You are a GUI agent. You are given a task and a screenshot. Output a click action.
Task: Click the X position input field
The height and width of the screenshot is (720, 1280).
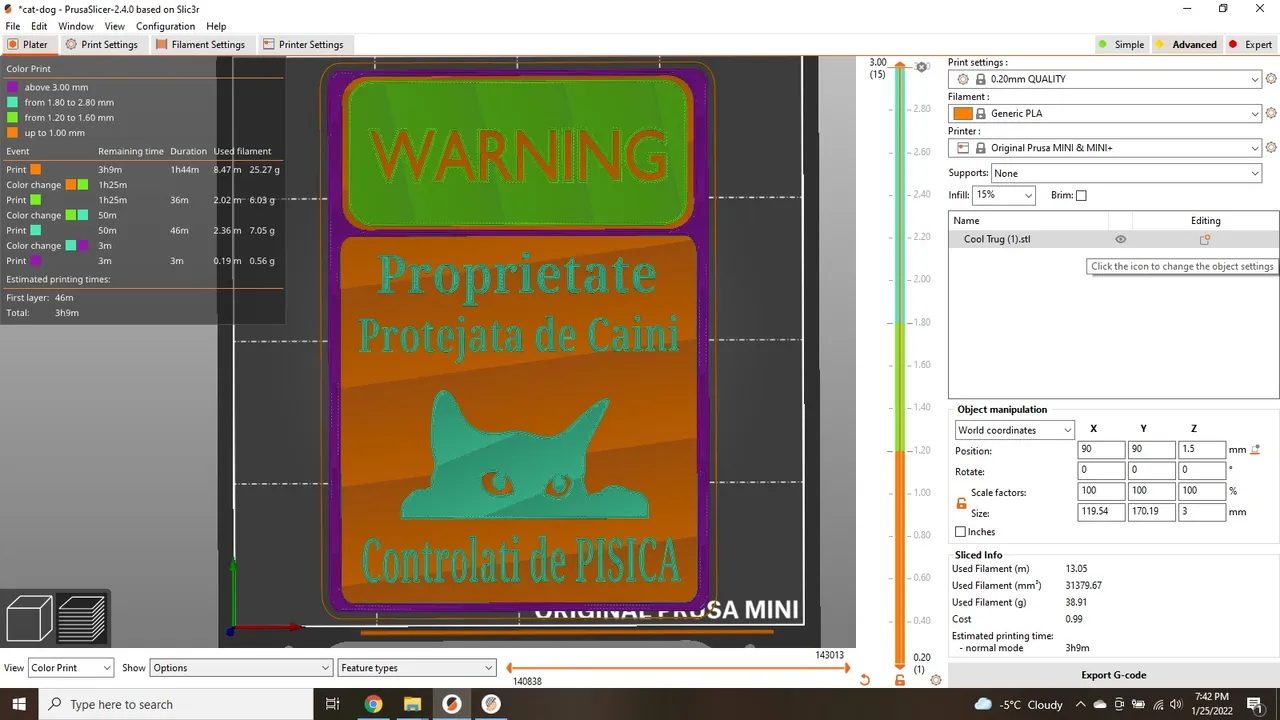pos(1100,449)
